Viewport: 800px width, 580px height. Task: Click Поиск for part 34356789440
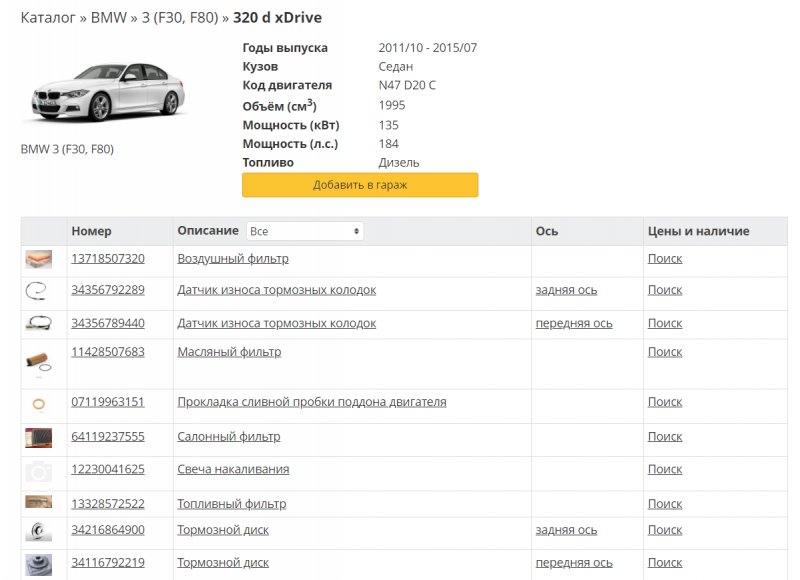click(665, 323)
